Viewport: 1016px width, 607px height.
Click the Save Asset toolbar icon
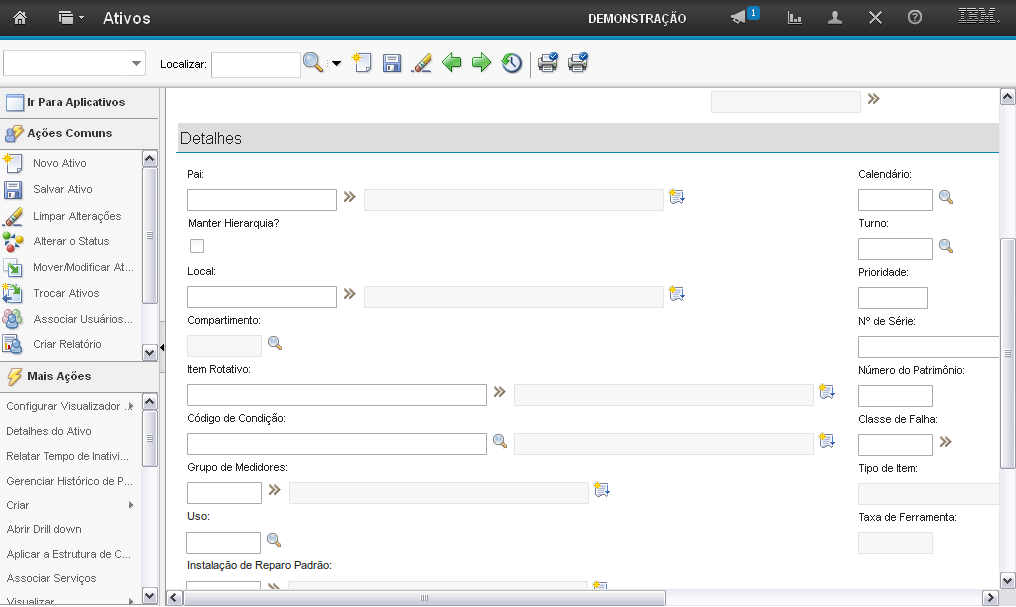coord(392,64)
